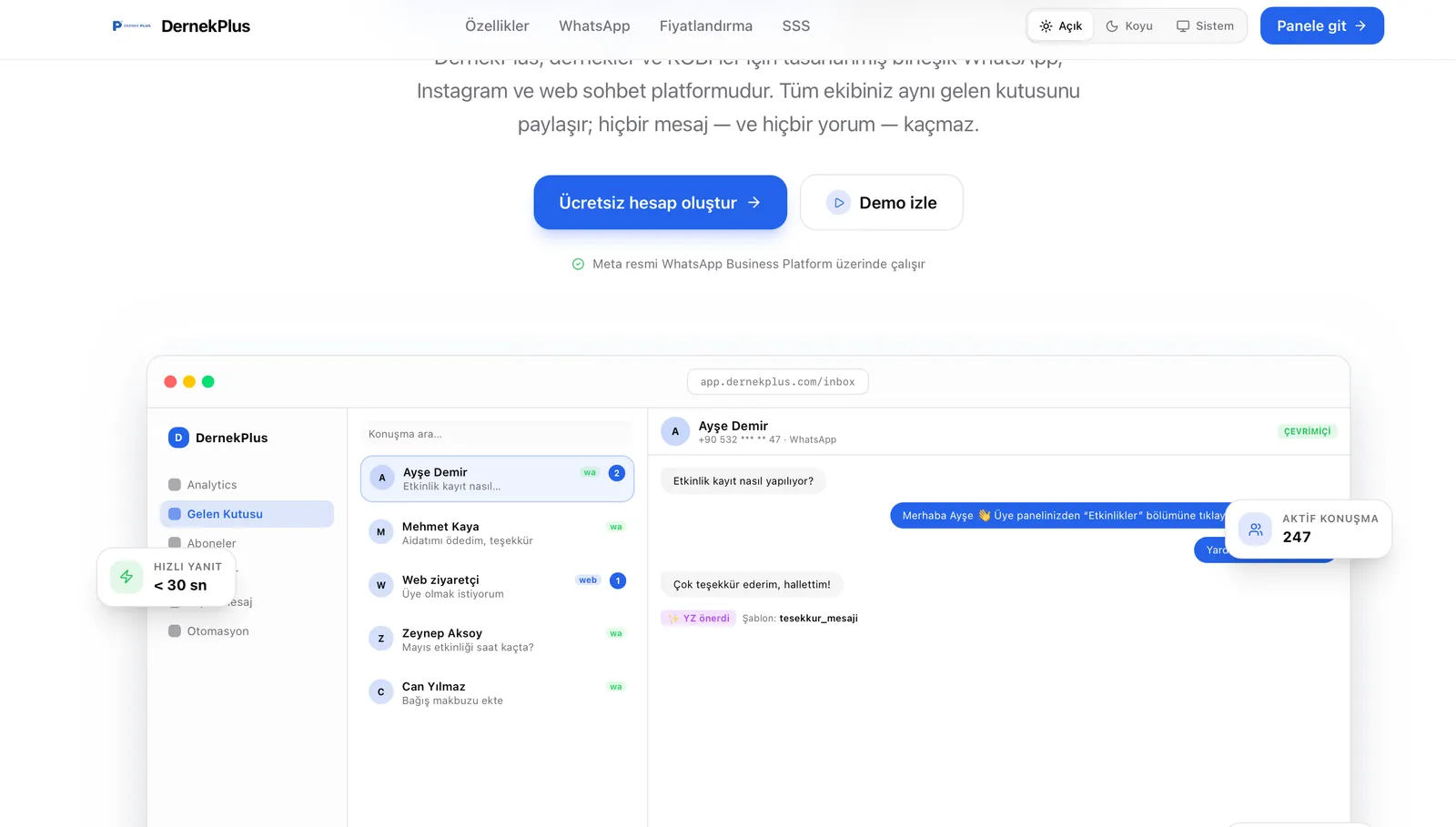Click Ücretsiz hesap oluştur button
1456x827 pixels.
click(661, 202)
